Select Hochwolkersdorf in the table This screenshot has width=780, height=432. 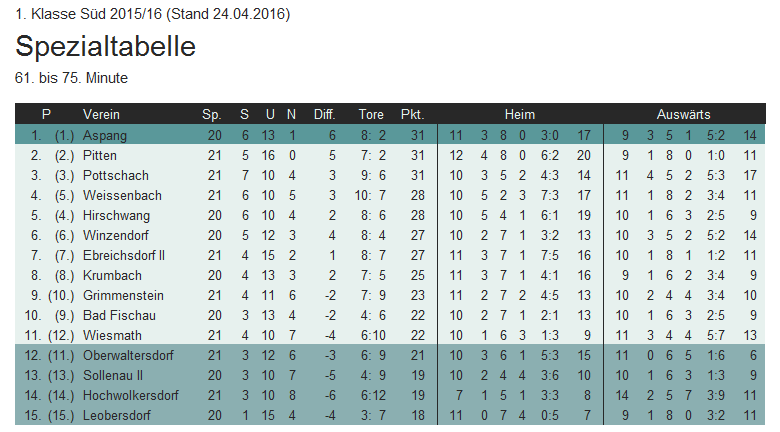point(129,395)
